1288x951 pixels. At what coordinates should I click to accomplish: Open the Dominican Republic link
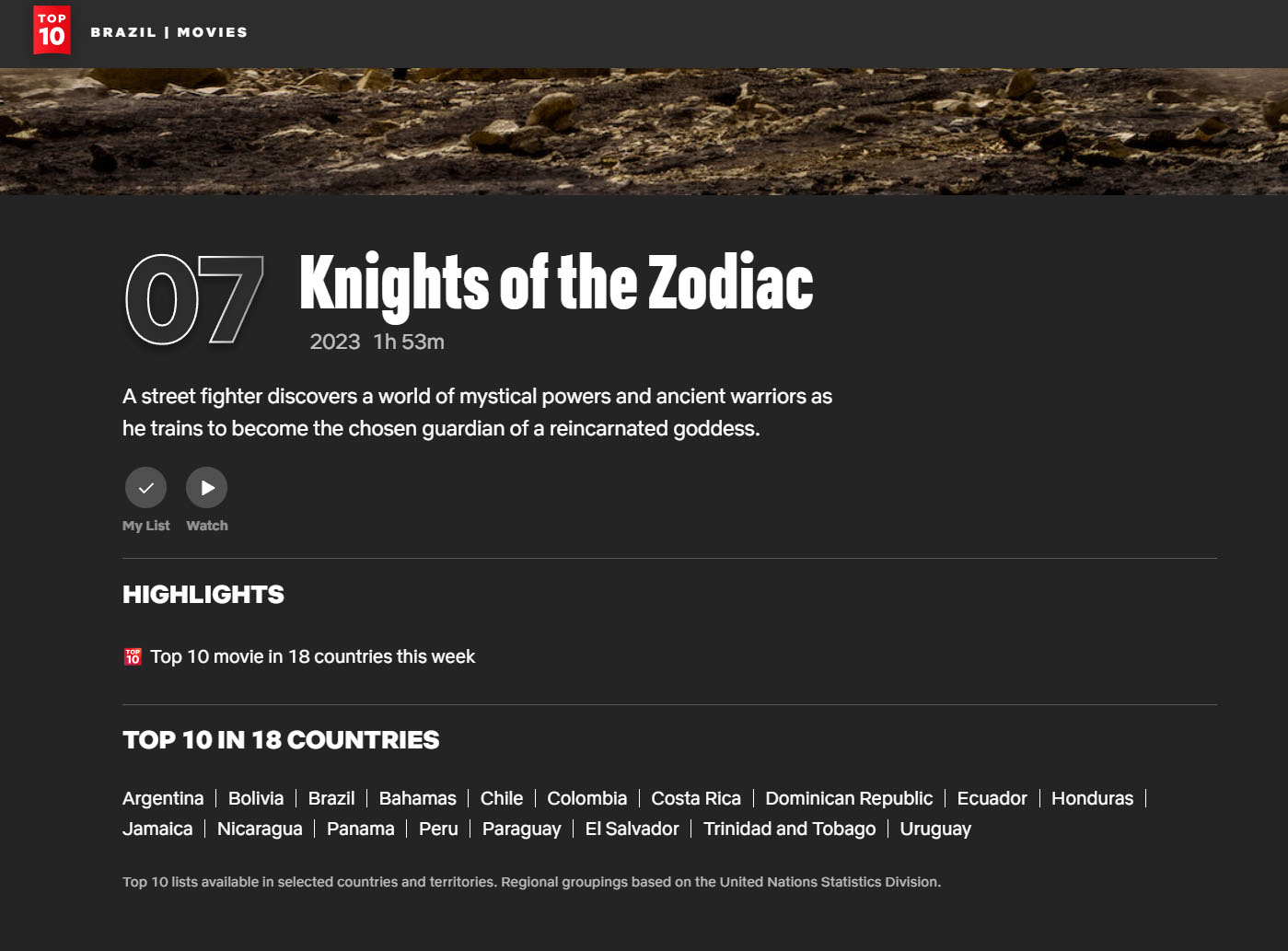point(849,798)
